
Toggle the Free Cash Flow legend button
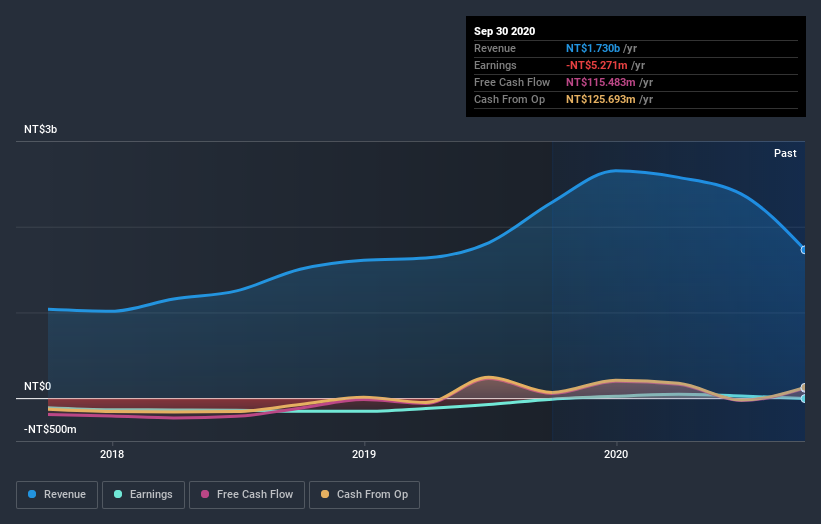click(247, 495)
